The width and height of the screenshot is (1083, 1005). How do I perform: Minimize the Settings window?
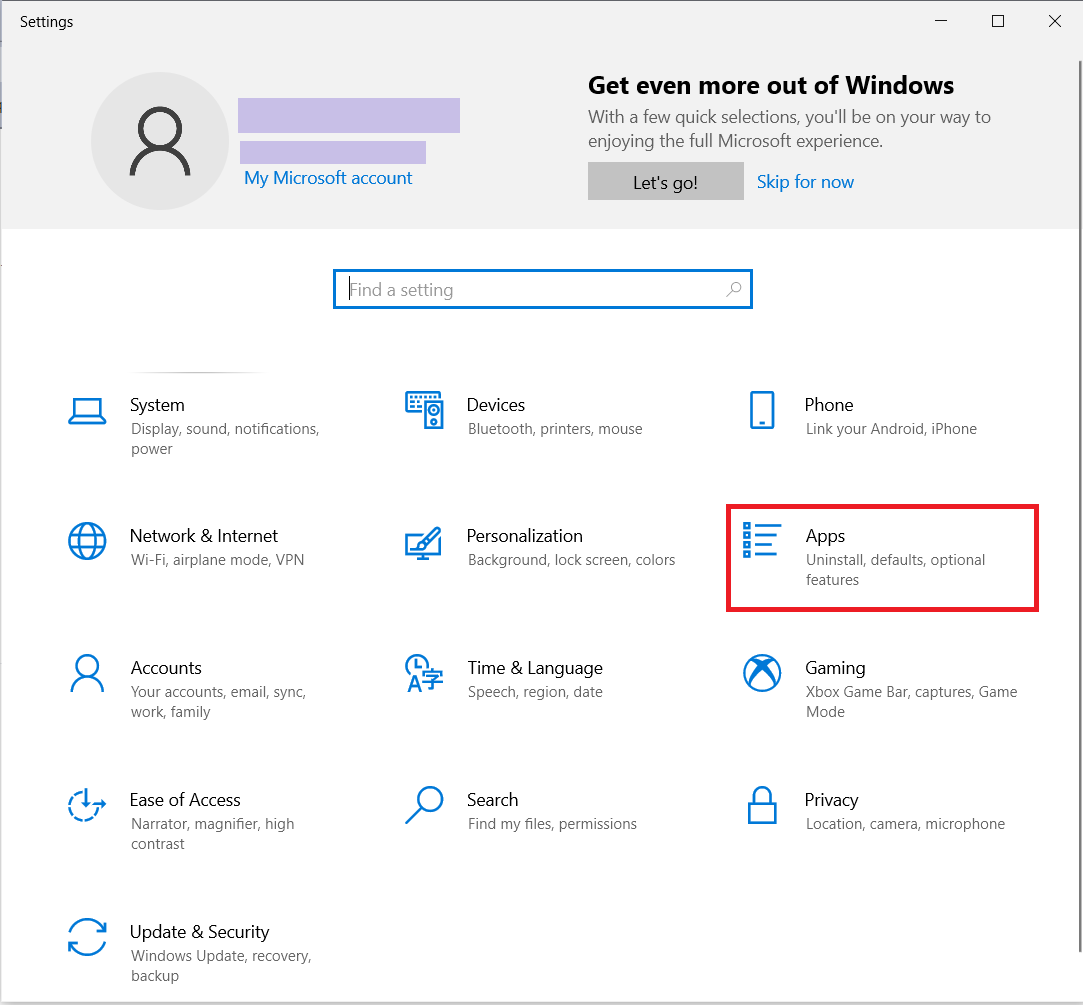click(941, 21)
